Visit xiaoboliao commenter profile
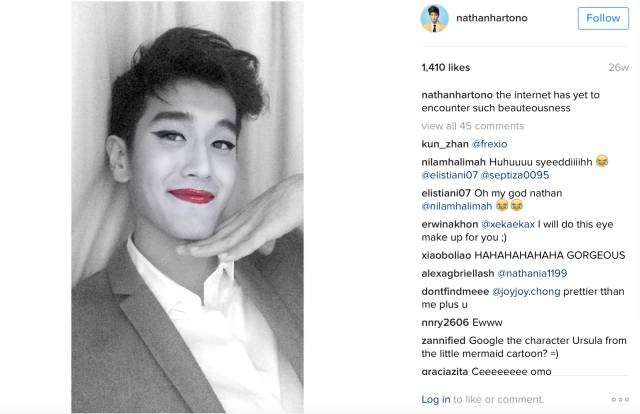 (446, 255)
